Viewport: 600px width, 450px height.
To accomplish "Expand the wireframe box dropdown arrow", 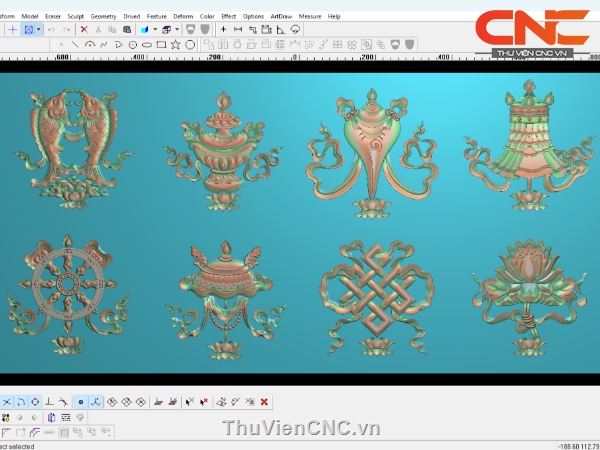I will [177, 29].
